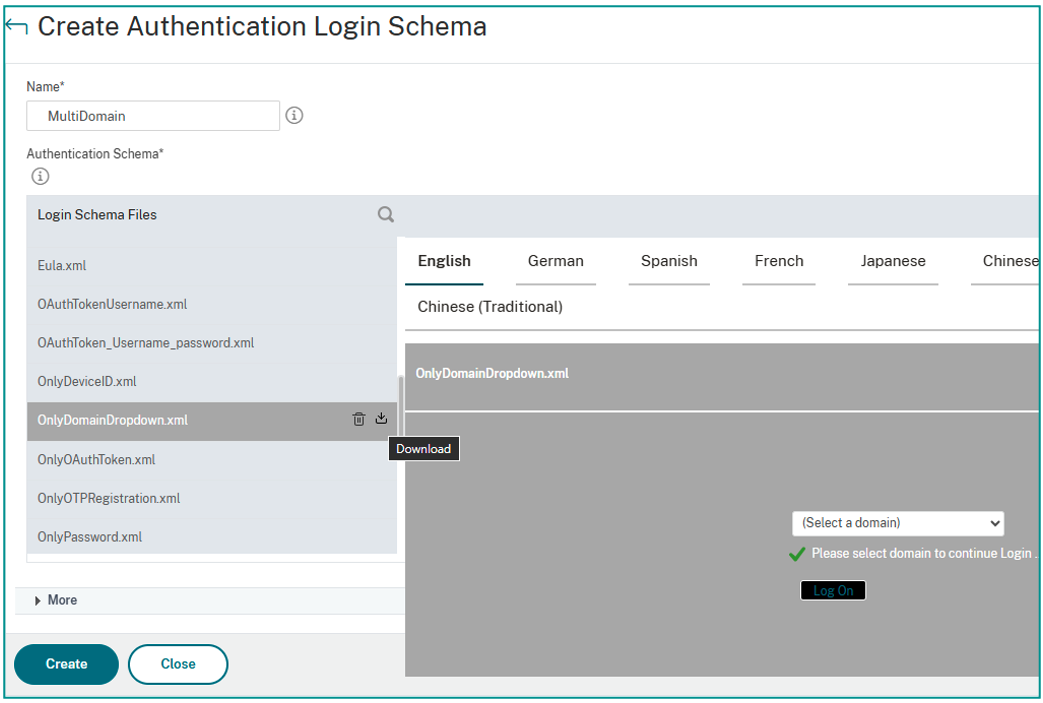
Task: Delete OnlyDomainDropdown.xml using trash icon
Action: tap(359, 419)
